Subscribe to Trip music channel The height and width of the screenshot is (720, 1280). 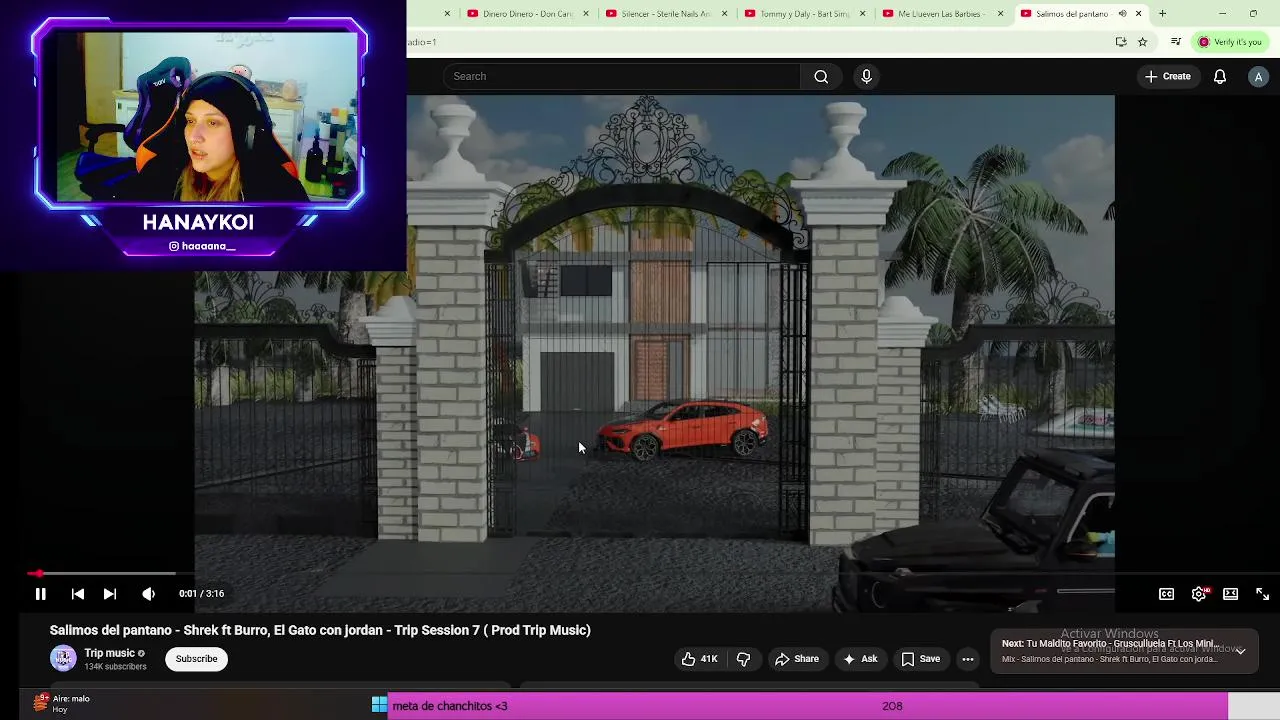pos(196,659)
